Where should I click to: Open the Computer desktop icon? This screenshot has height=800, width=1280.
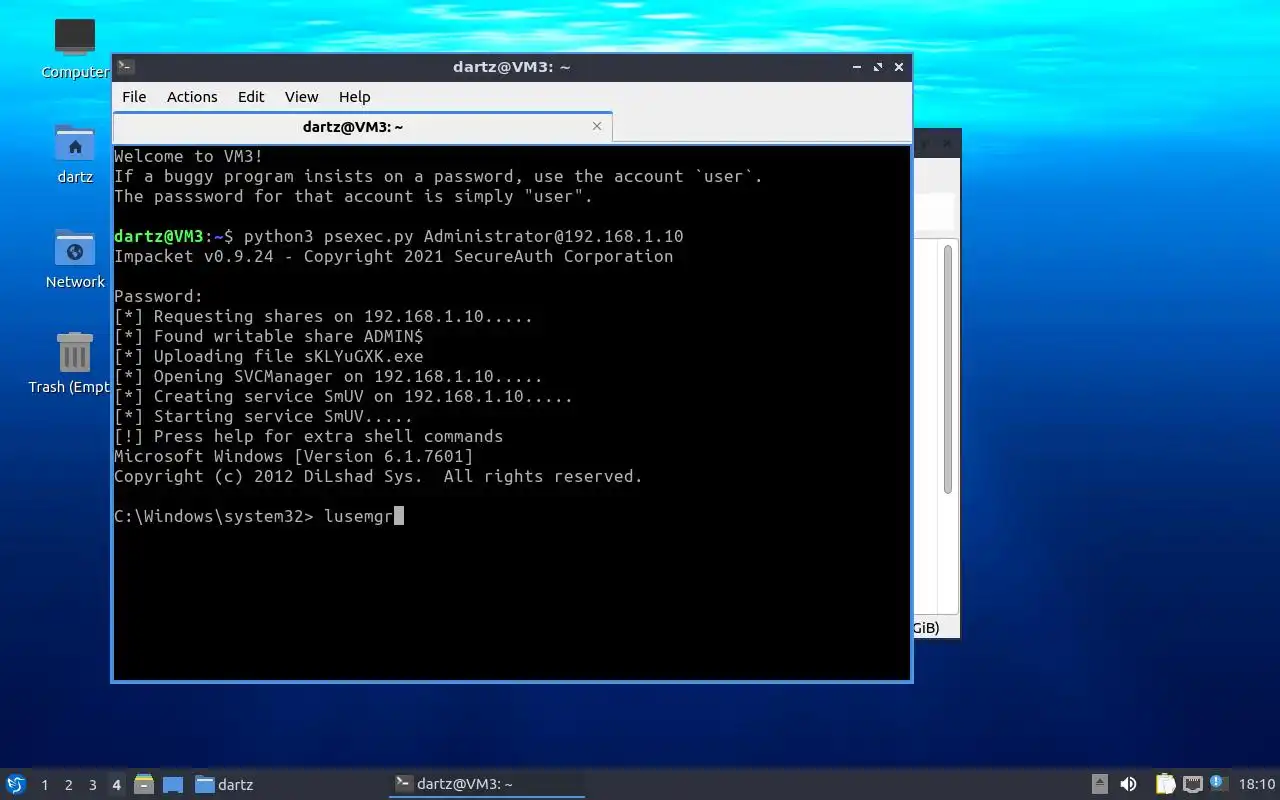75,48
